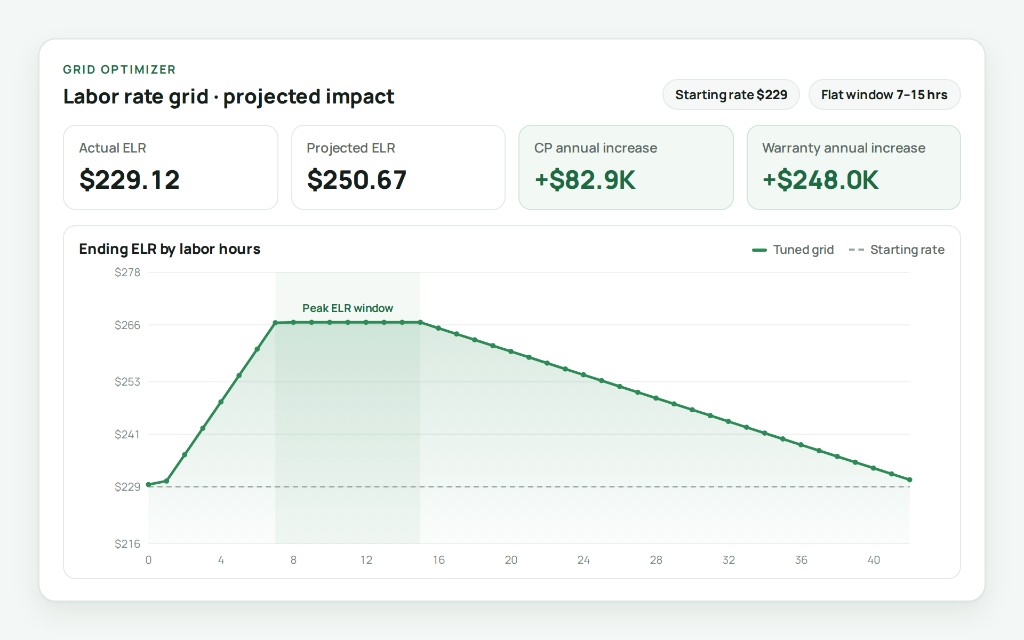Click the $216 y-axis label

(x=127, y=543)
